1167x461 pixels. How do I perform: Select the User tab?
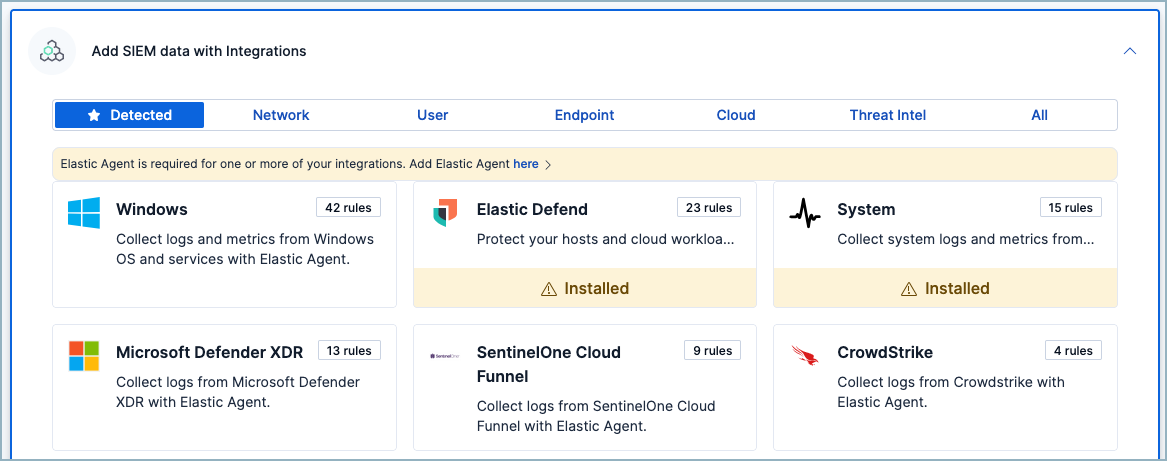[x=432, y=115]
